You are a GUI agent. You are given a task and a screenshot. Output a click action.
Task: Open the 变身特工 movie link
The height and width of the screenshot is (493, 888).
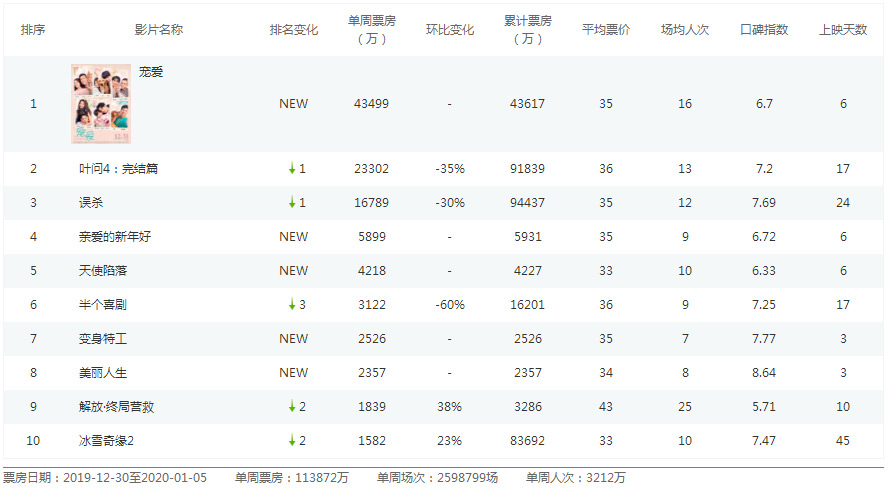coord(103,339)
